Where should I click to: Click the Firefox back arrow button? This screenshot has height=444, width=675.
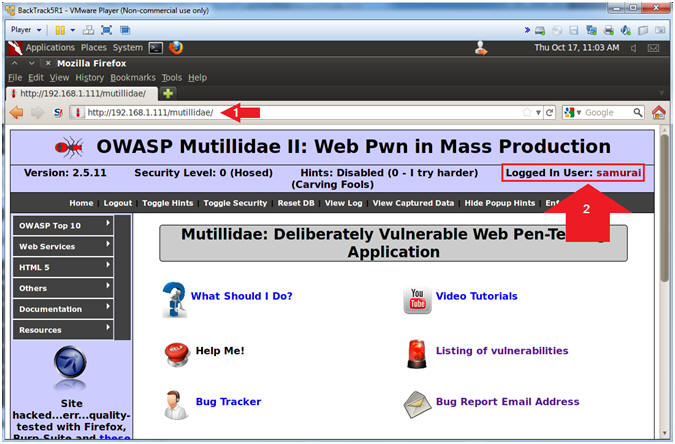[16, 113]
